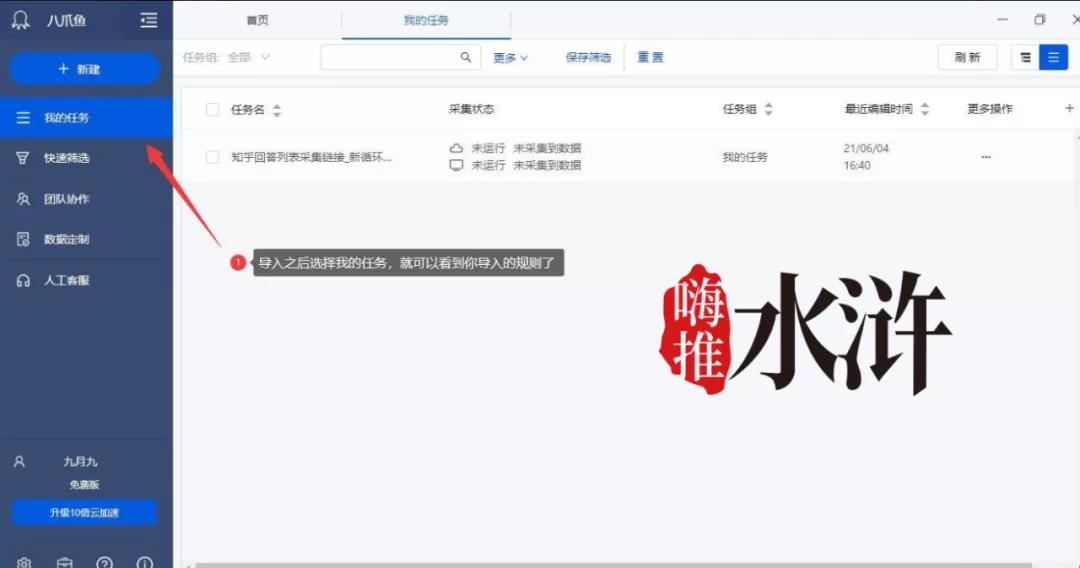Open the task 知乎回答列表采集链接_新循环
The height and width of the screenshot is (568, 1080).
[x=311, y=157]
